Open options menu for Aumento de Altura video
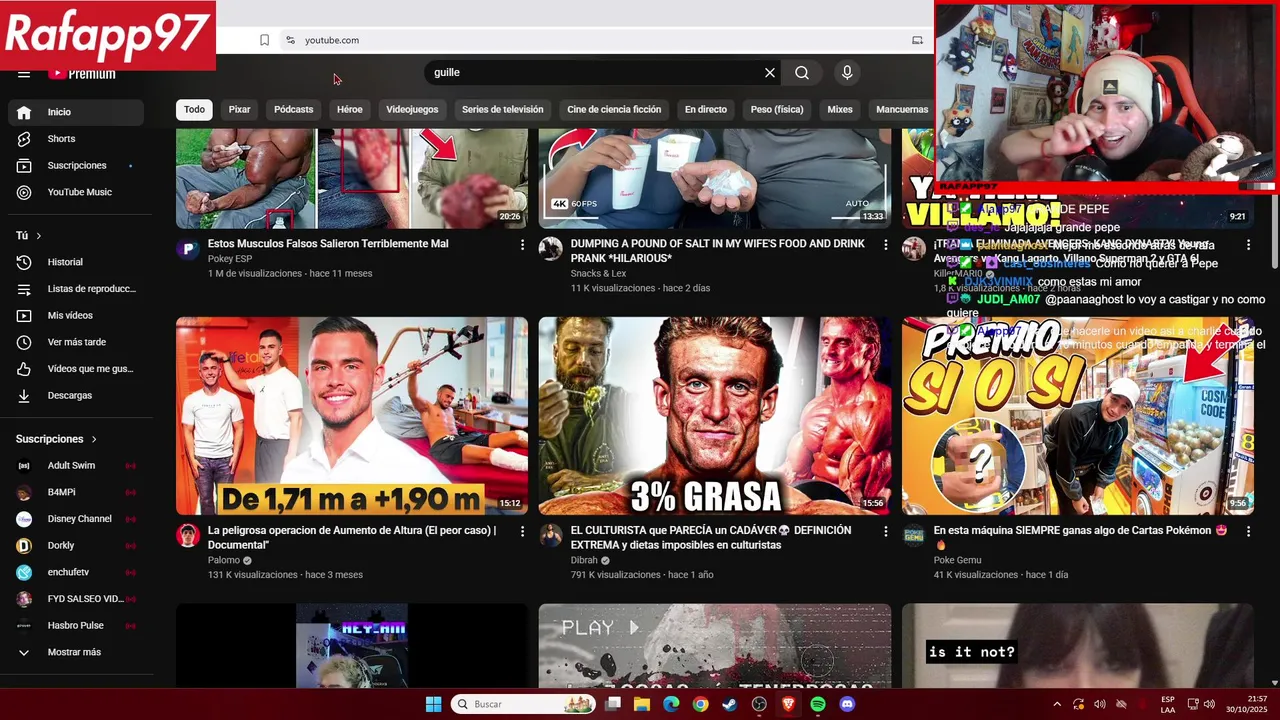 [x=522, y=532]
